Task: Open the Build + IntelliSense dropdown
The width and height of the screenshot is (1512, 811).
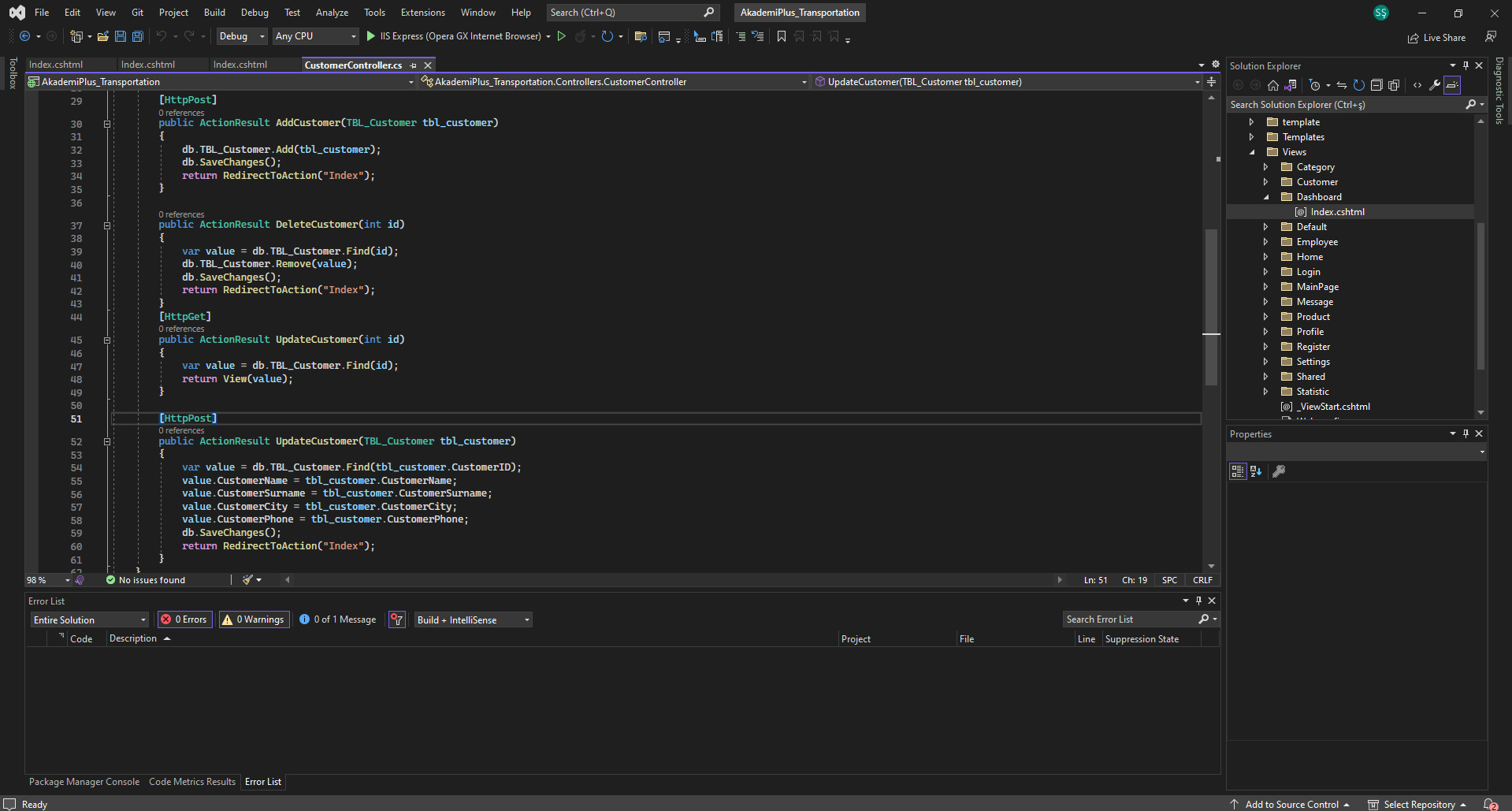Action: point(472,619)
